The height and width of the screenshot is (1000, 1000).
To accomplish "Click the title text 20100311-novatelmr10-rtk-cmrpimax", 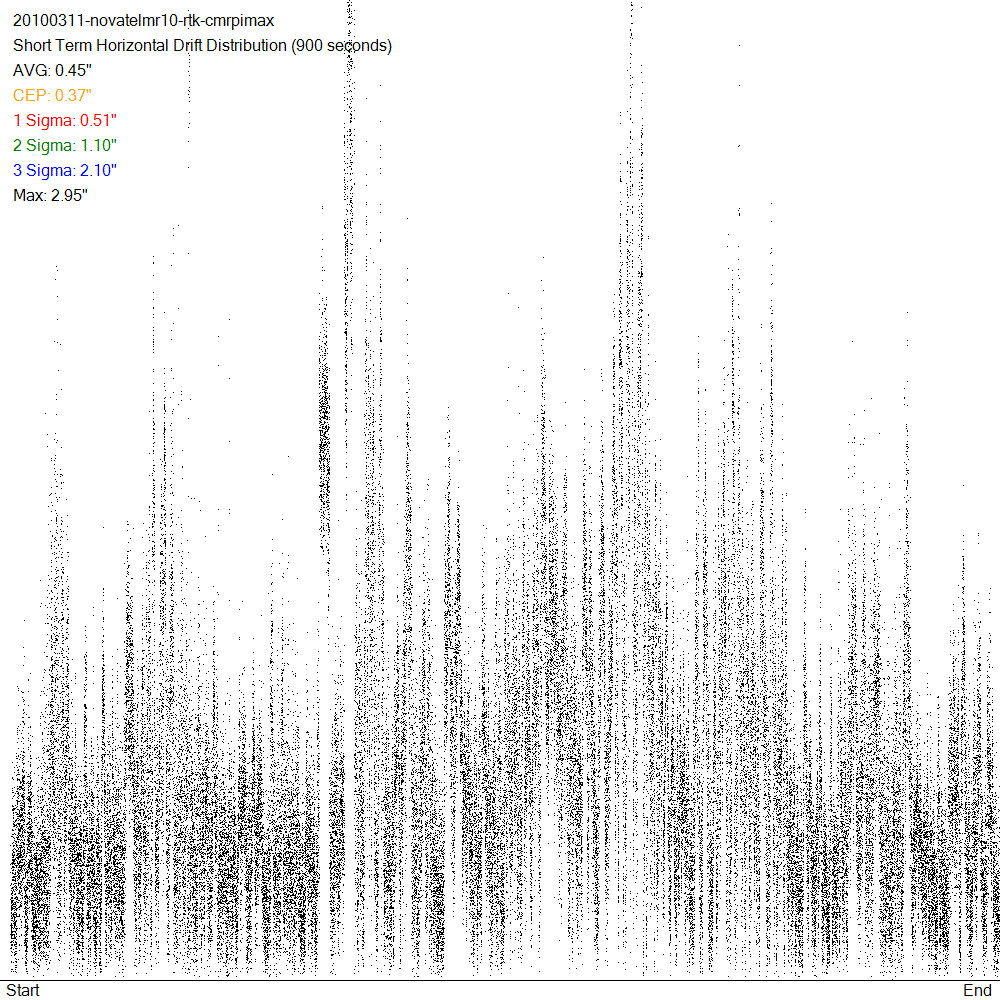I will click(143, 21).
